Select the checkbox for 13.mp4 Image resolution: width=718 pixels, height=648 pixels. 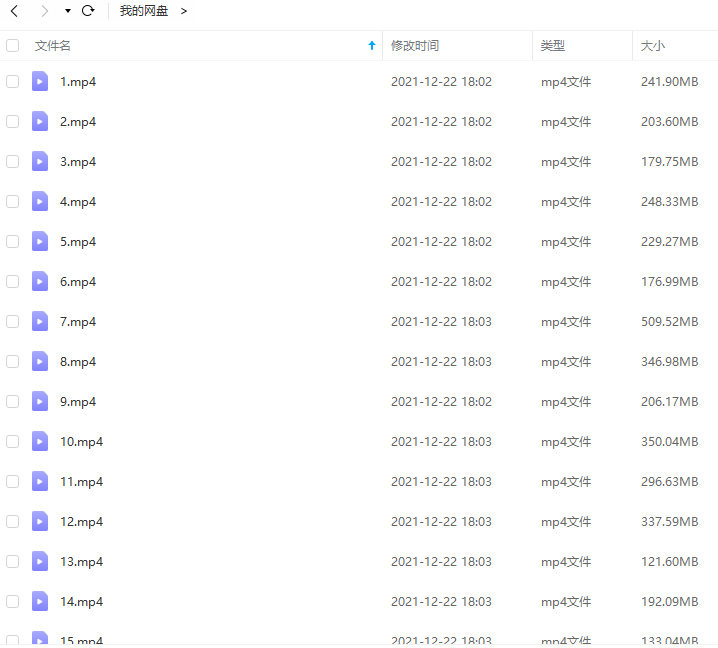[x=12, y=561]
